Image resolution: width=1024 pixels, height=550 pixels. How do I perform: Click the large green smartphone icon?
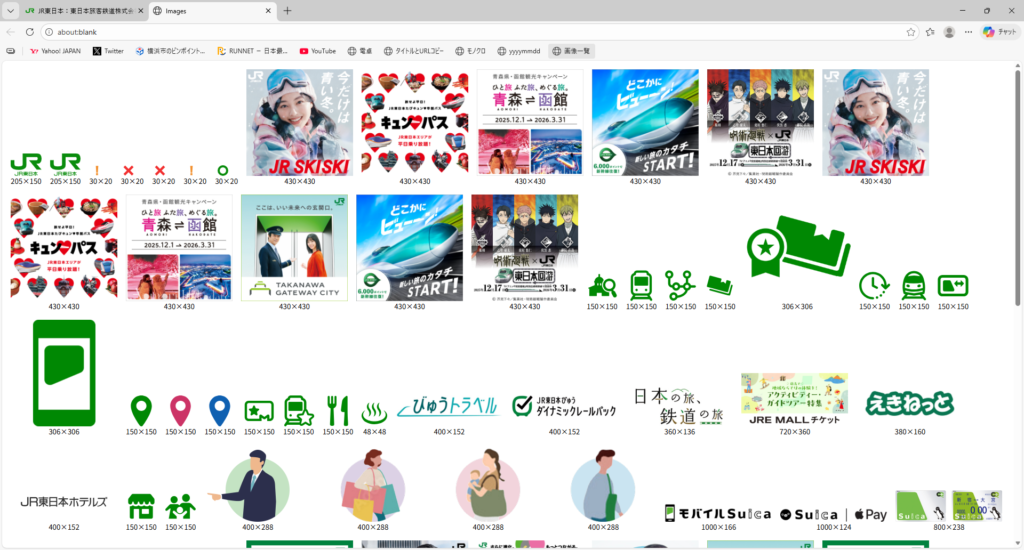[64, 373]
